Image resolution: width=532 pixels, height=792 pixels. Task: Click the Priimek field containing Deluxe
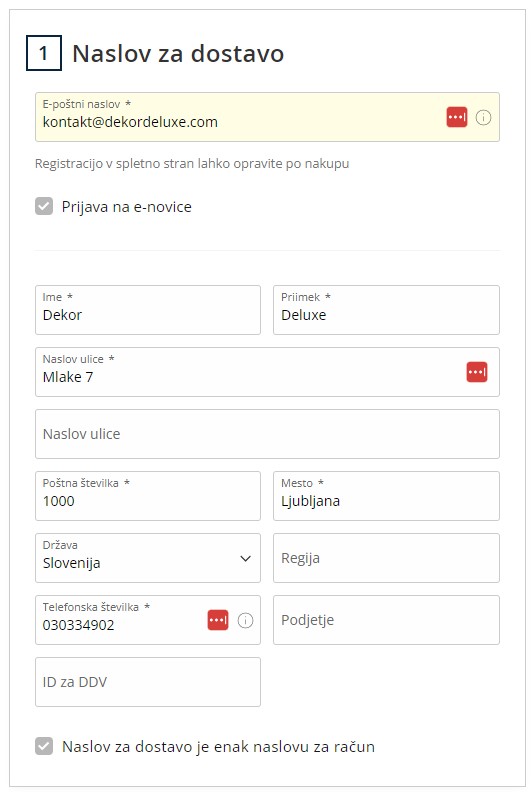click(386, 310)
